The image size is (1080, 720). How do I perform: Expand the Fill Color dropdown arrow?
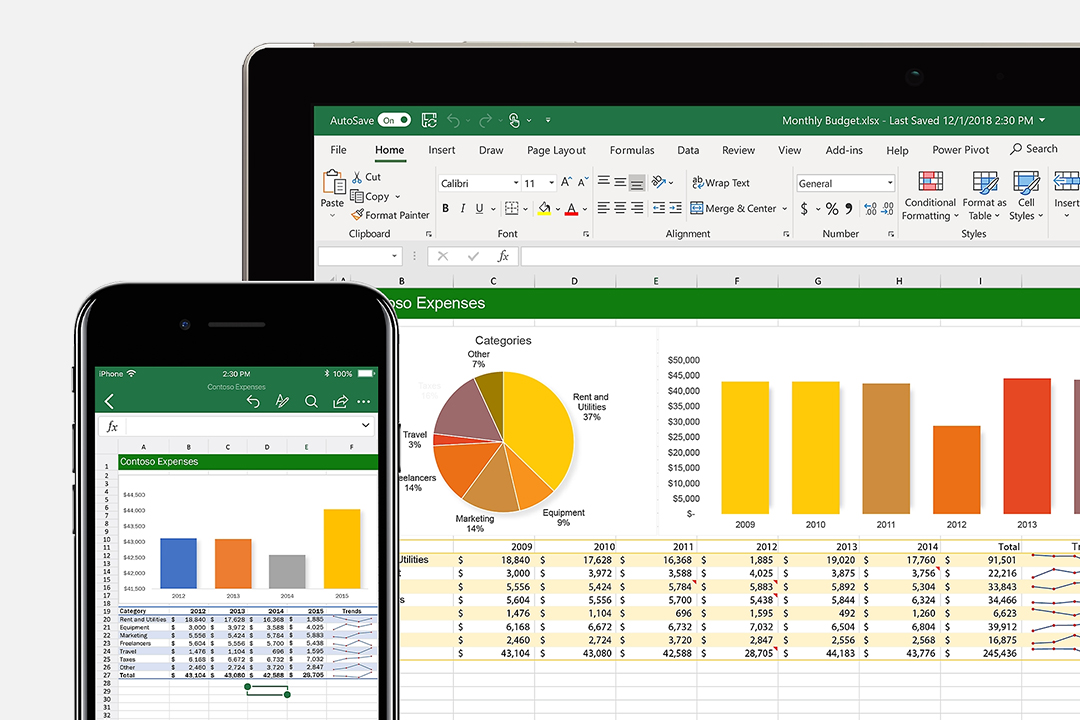click(x=556, y=208)
